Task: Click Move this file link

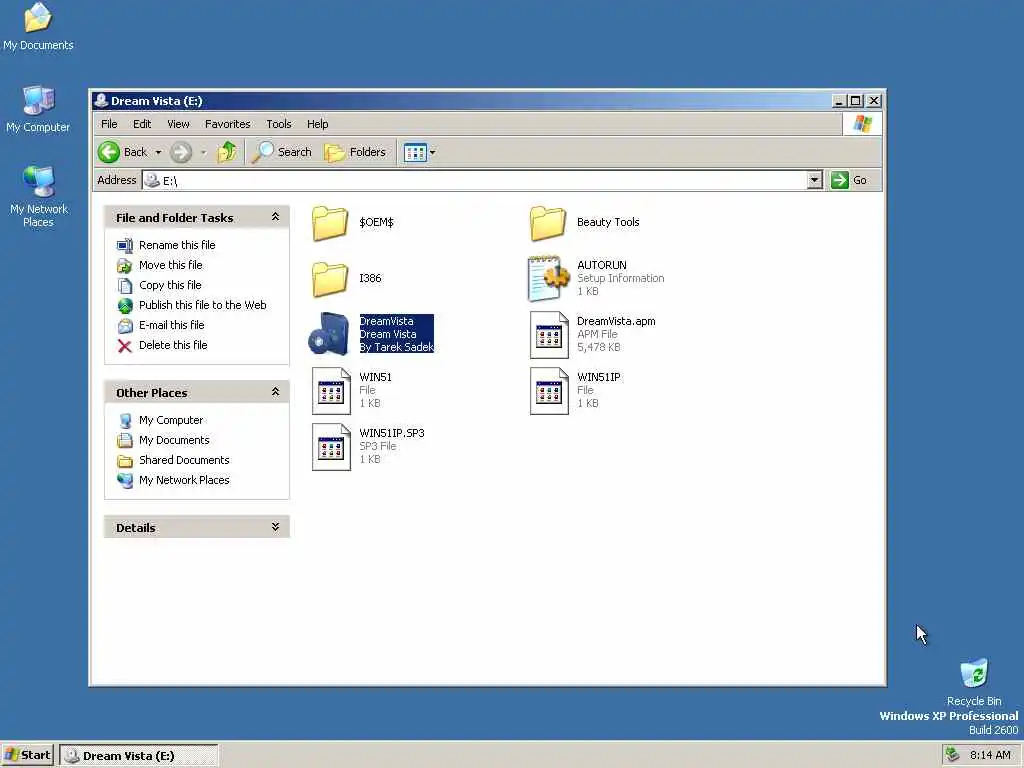Action: coord(170,265)
